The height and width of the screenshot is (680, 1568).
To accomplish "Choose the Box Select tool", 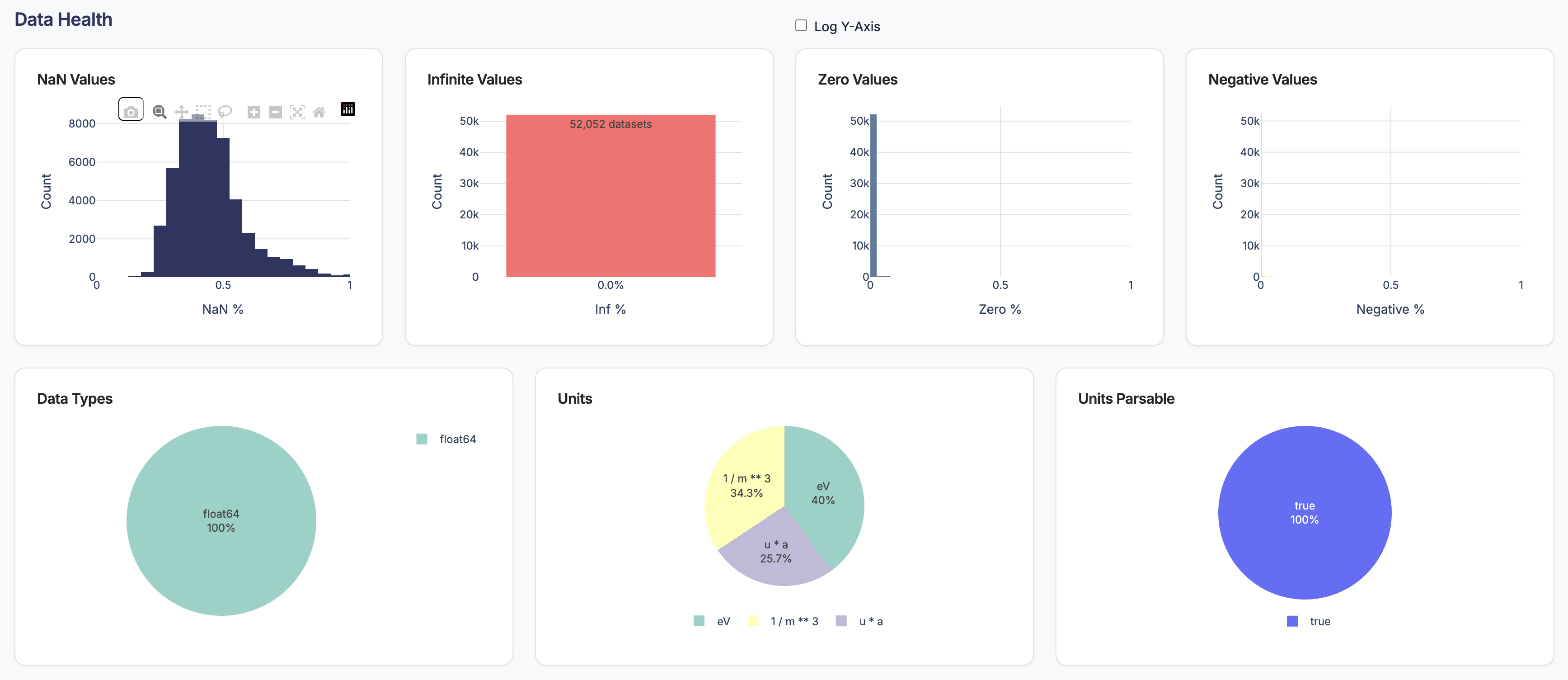I will [203, 111].
